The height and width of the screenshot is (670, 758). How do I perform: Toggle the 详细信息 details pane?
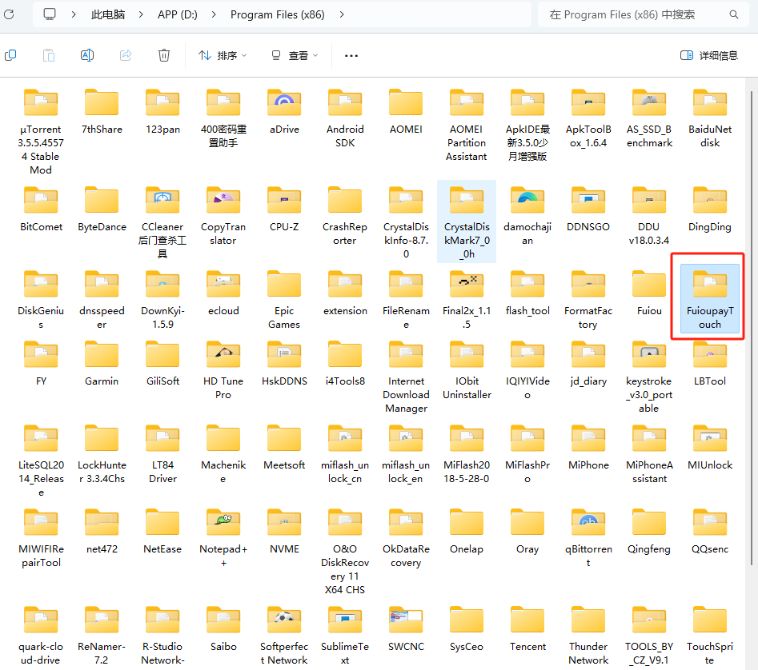[709, 56]
